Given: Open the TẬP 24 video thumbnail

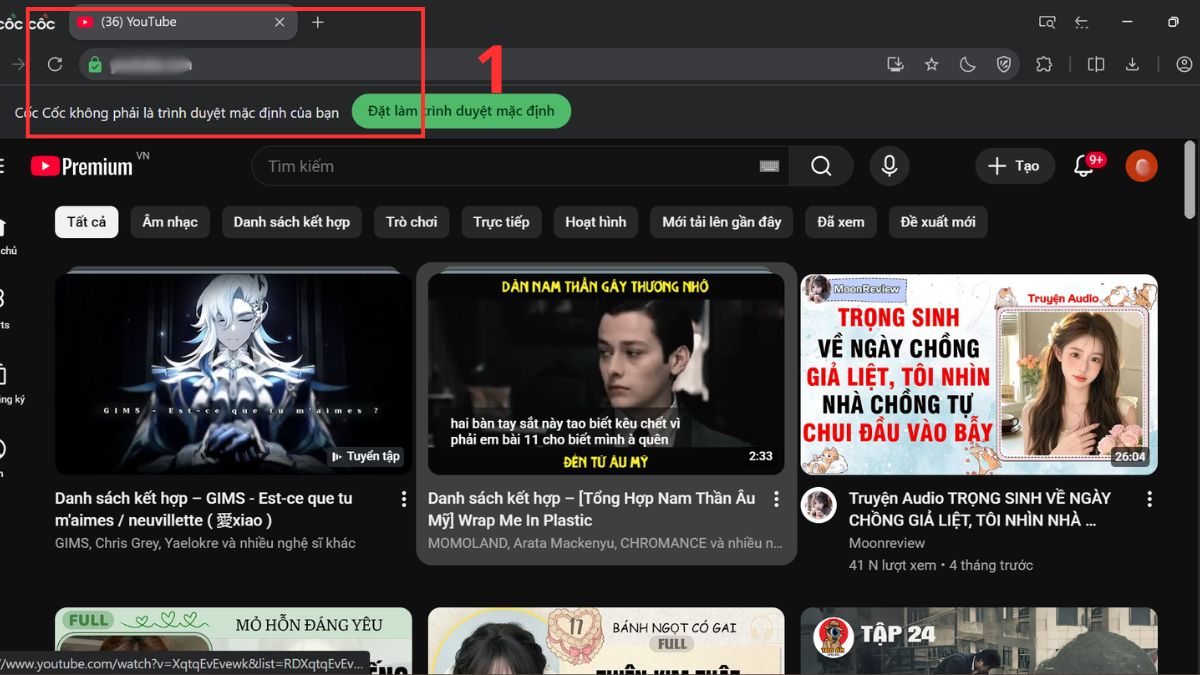Looking at the screenshot, I should [979, 641].
